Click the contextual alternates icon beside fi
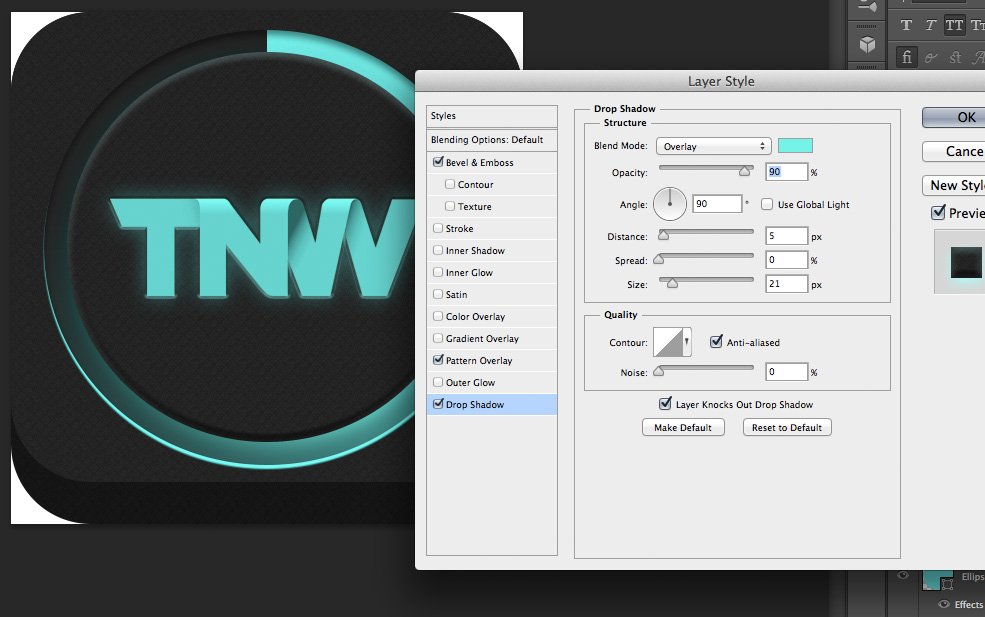The image size is (985, 617). (x=931, y=57)
